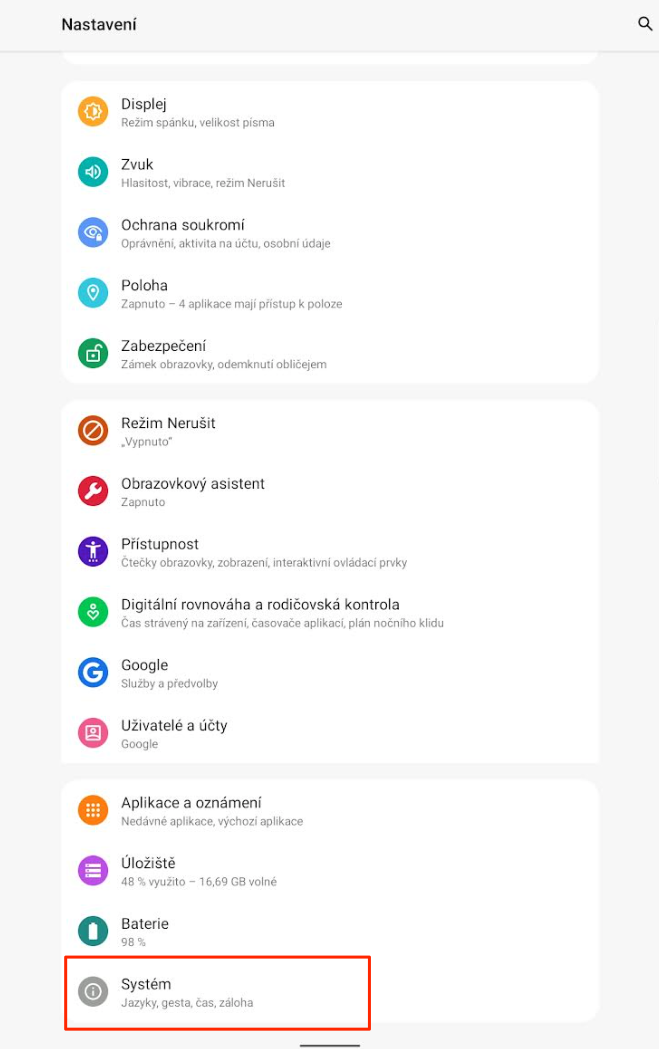Tap the teal Zvuk speaker icon
Screen dimensions: 659x1049
[93, 172]
